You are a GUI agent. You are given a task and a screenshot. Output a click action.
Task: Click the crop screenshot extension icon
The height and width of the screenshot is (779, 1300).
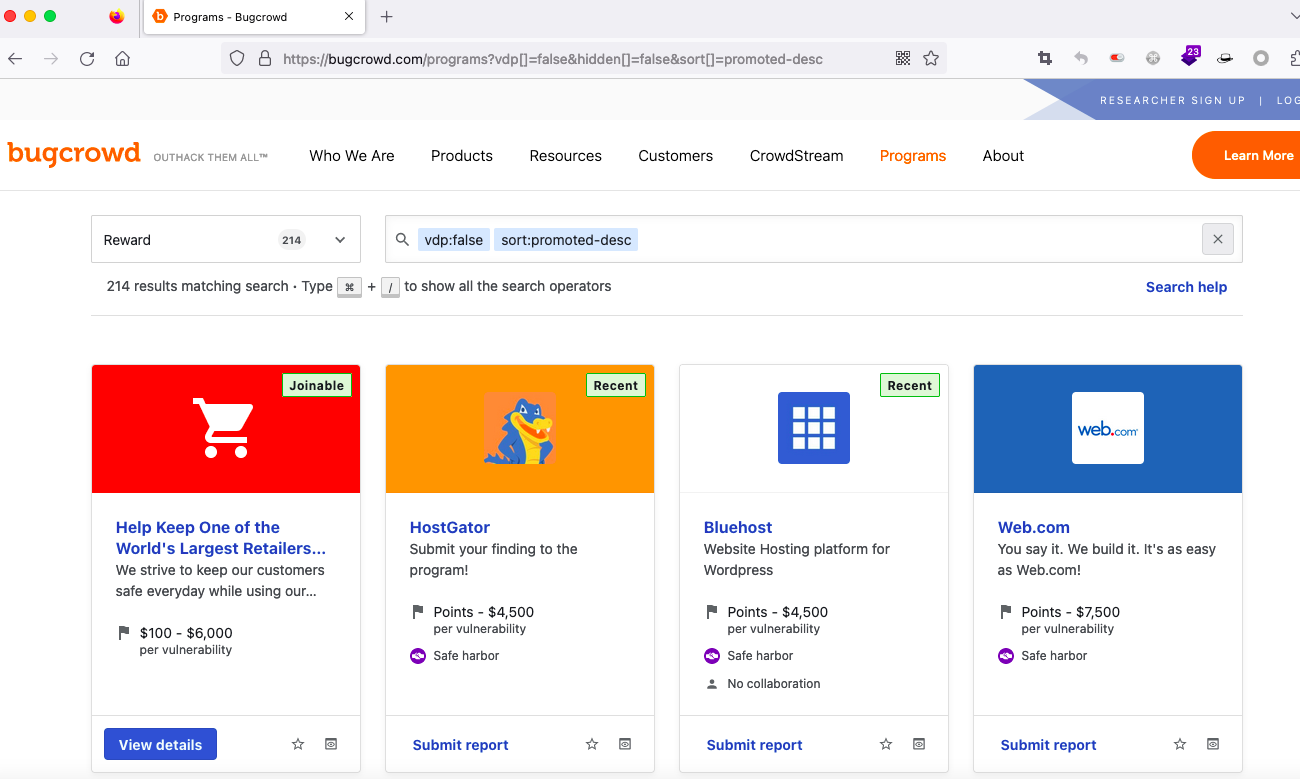[1045, 58]
